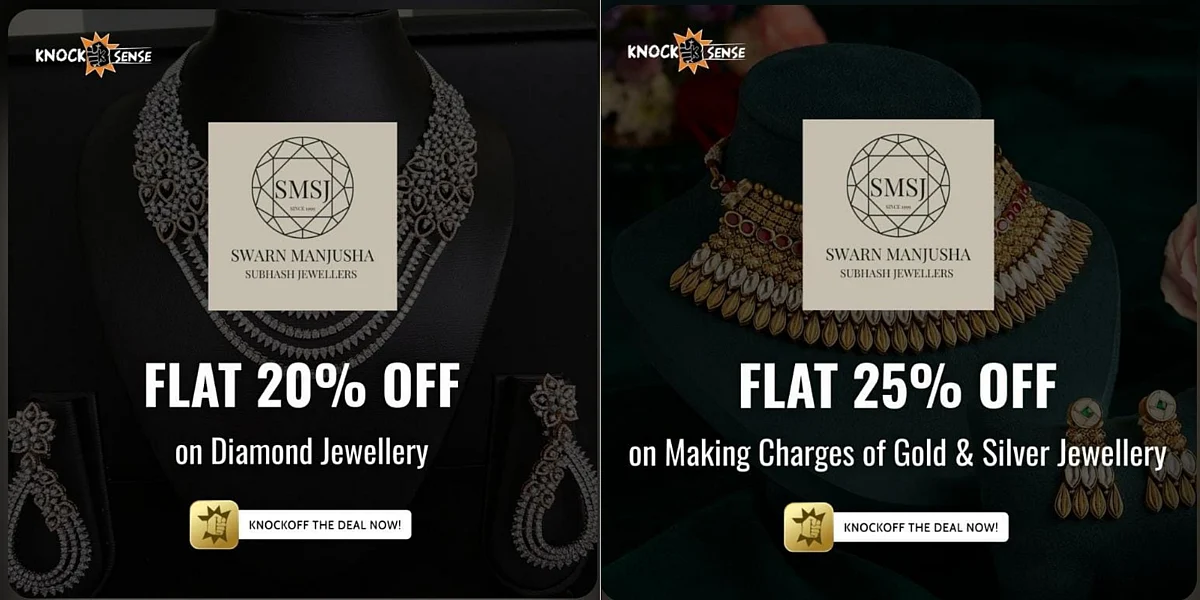Select the Flat 25% Off headline
Screen dimensions: 1200x600
(x=897, y=386)
